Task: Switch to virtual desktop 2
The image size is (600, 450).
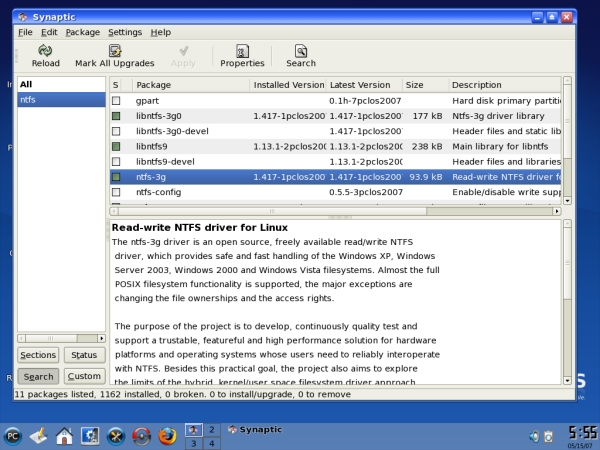Action: coord(212,430)
